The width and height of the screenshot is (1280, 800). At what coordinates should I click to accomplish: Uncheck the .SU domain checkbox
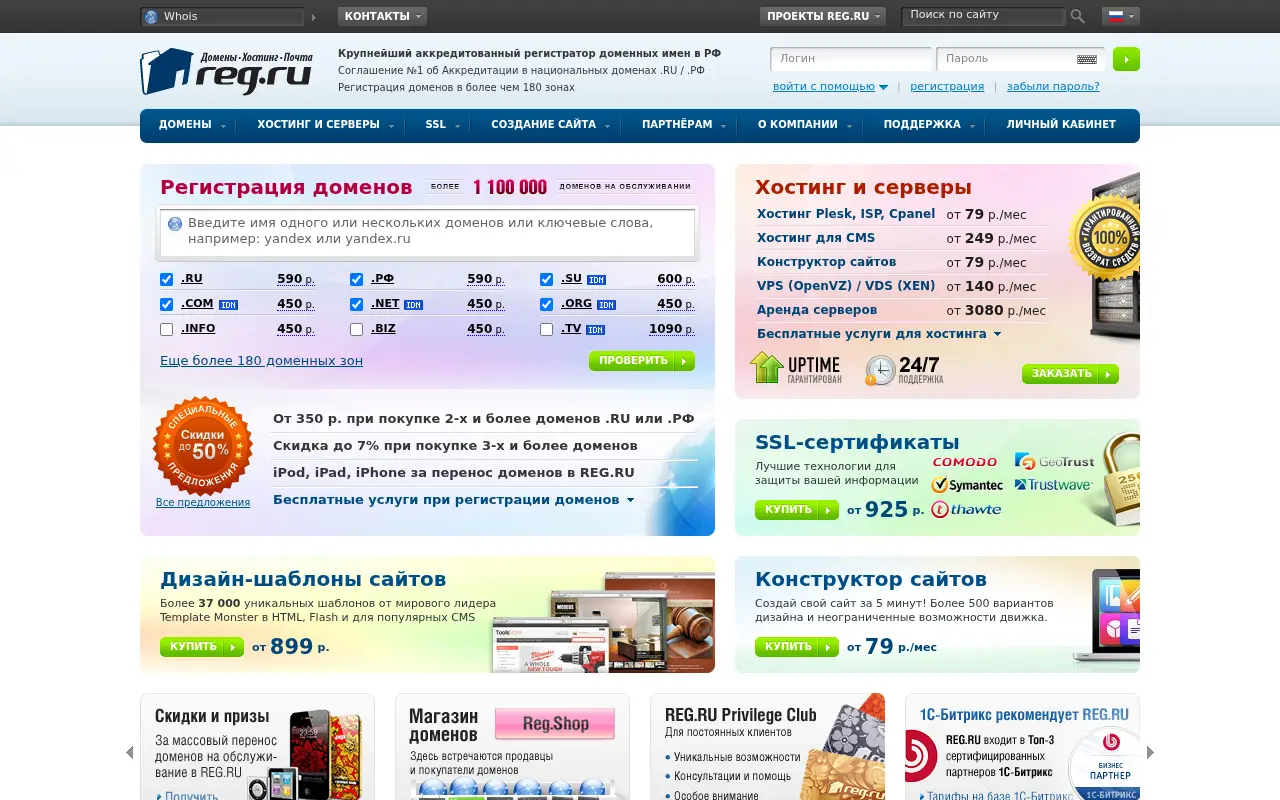(547, 279)
